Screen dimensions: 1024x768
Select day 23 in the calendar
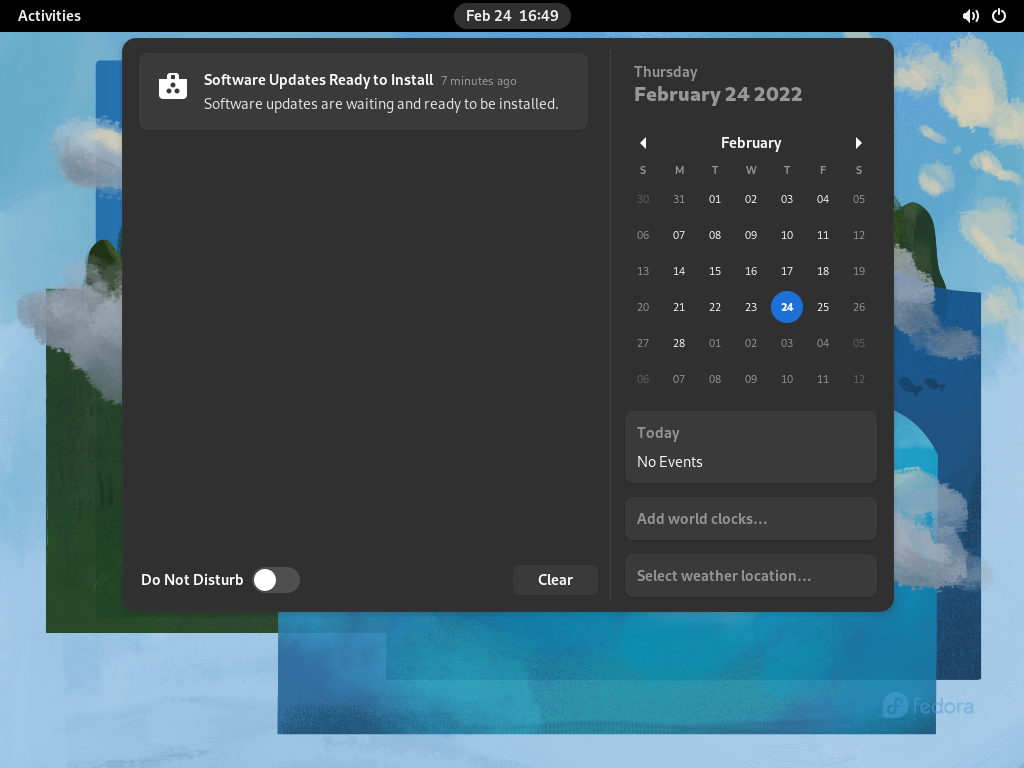click(751, 307)
